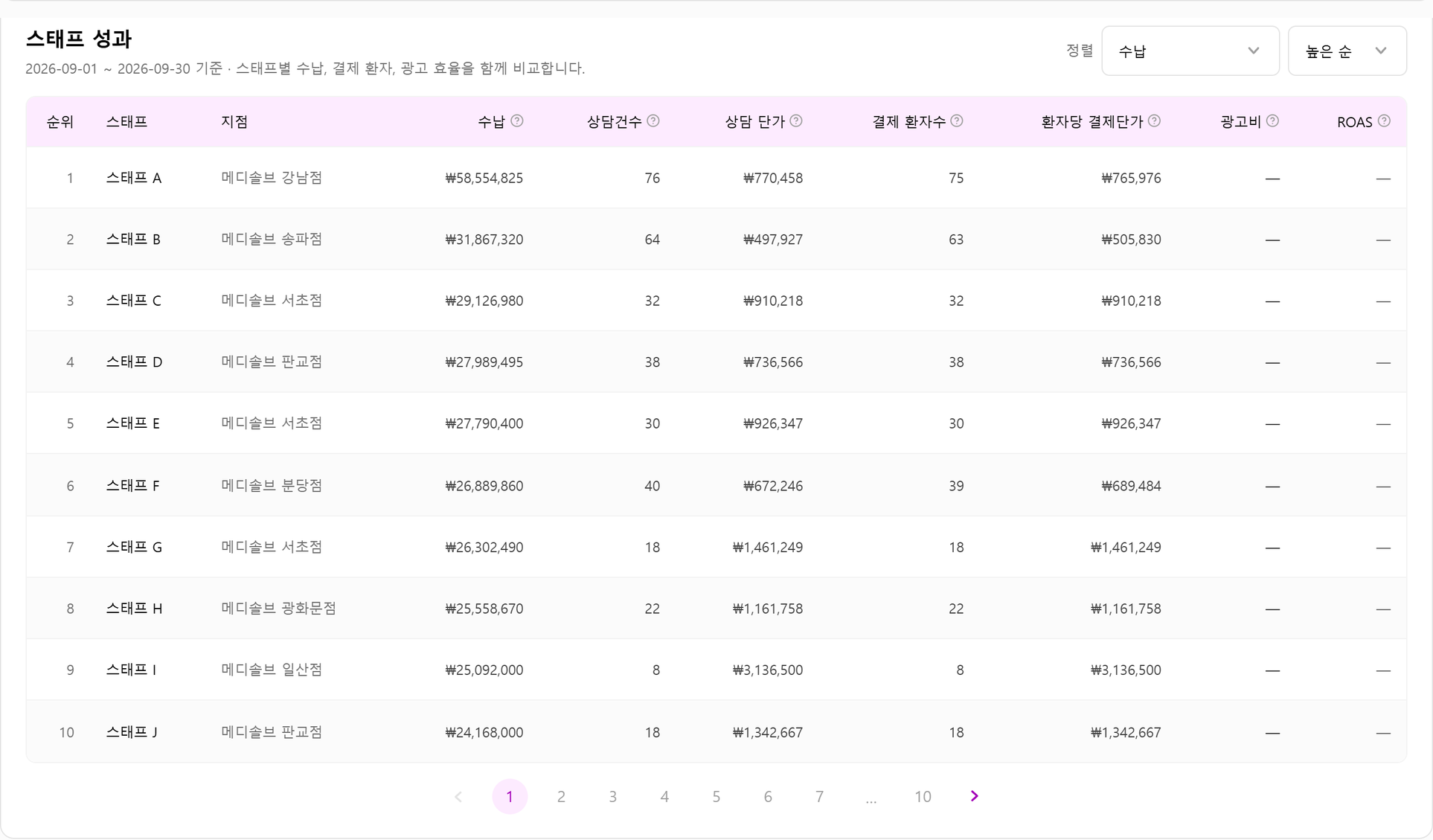This screenshot has width=1433, height=840.
Task: Click the help icon beside 결제 환자수
Action: pos(957,121)
